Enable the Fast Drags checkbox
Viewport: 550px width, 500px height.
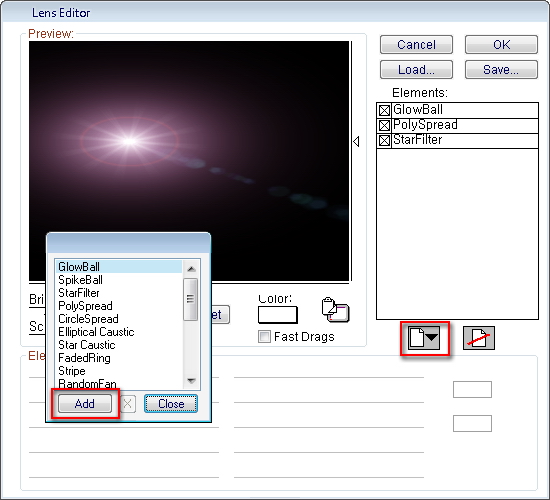click(x=264, y=336)
